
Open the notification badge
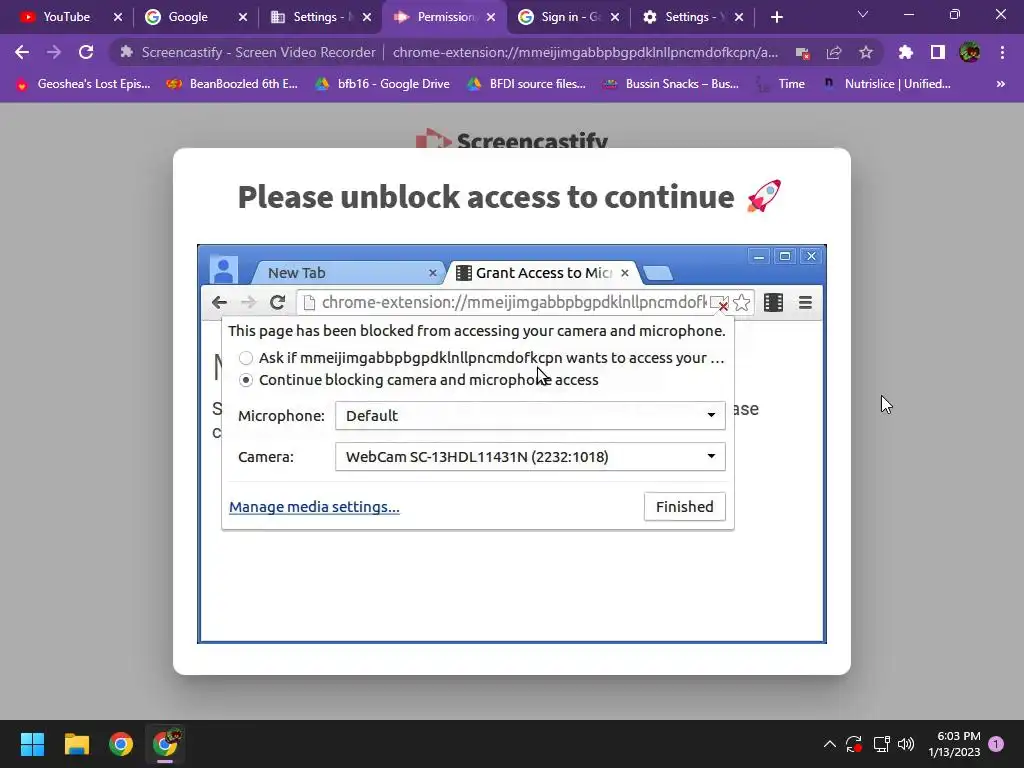pos(996,743)
